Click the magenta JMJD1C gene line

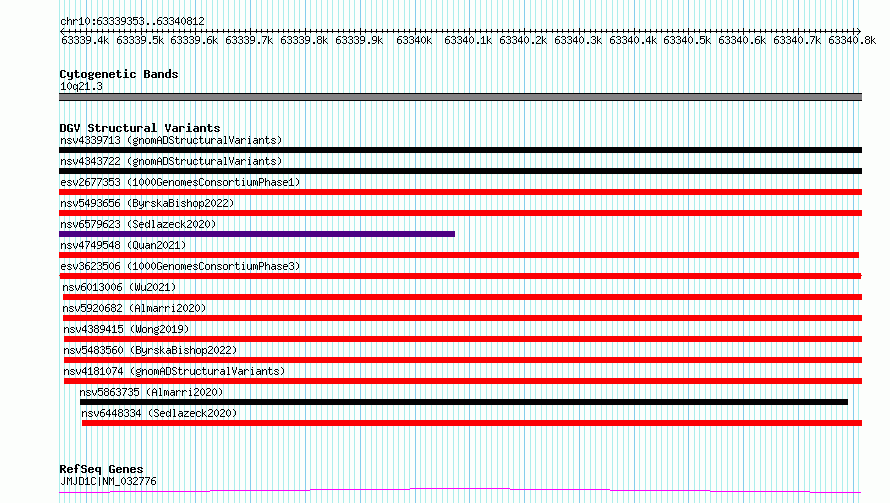coord(460,491)
